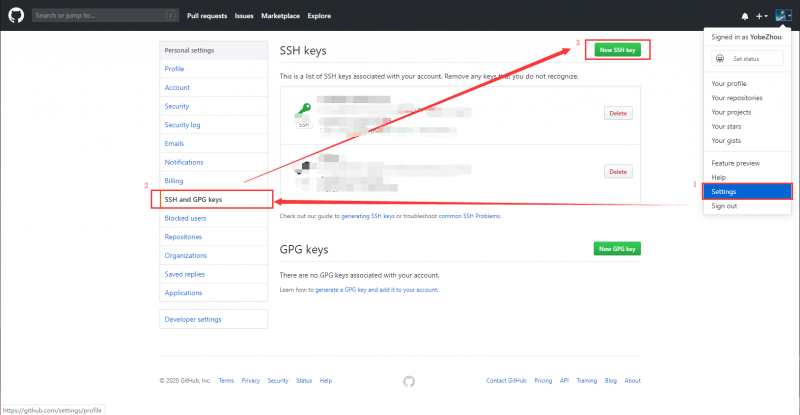Click the green key icon of first SSH key
This screenshot has width=800, height=415.
[x=304, y=108]
